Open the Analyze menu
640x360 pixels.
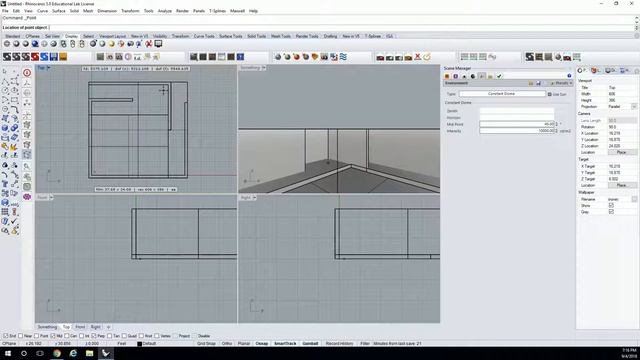(x=164, y=11)
